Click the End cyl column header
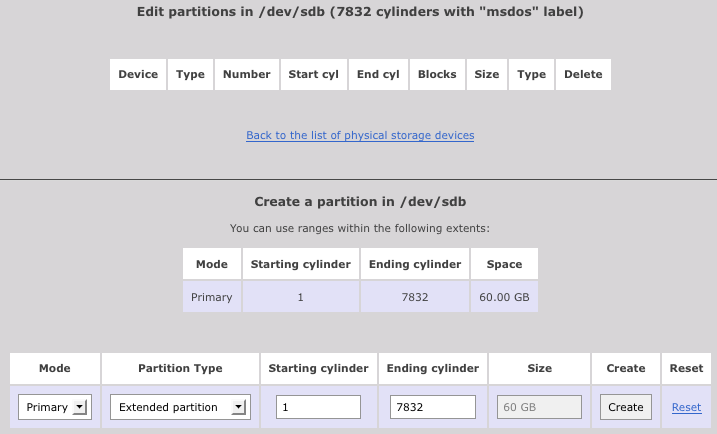The height and width of the screenshot is (434, 717). pos(378,74)
